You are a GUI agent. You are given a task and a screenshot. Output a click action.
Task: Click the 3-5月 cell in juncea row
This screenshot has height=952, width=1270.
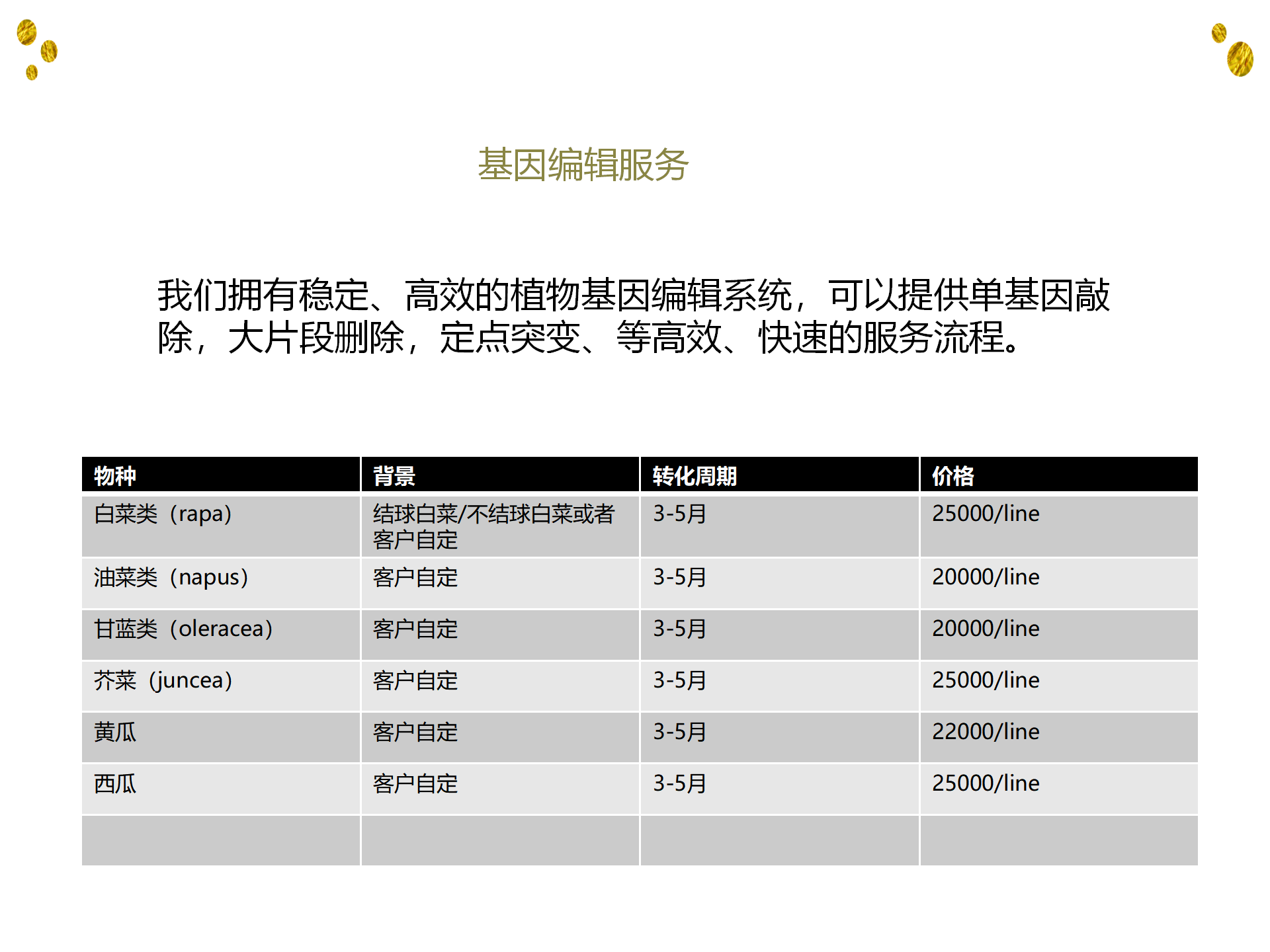tap(780, 686)
